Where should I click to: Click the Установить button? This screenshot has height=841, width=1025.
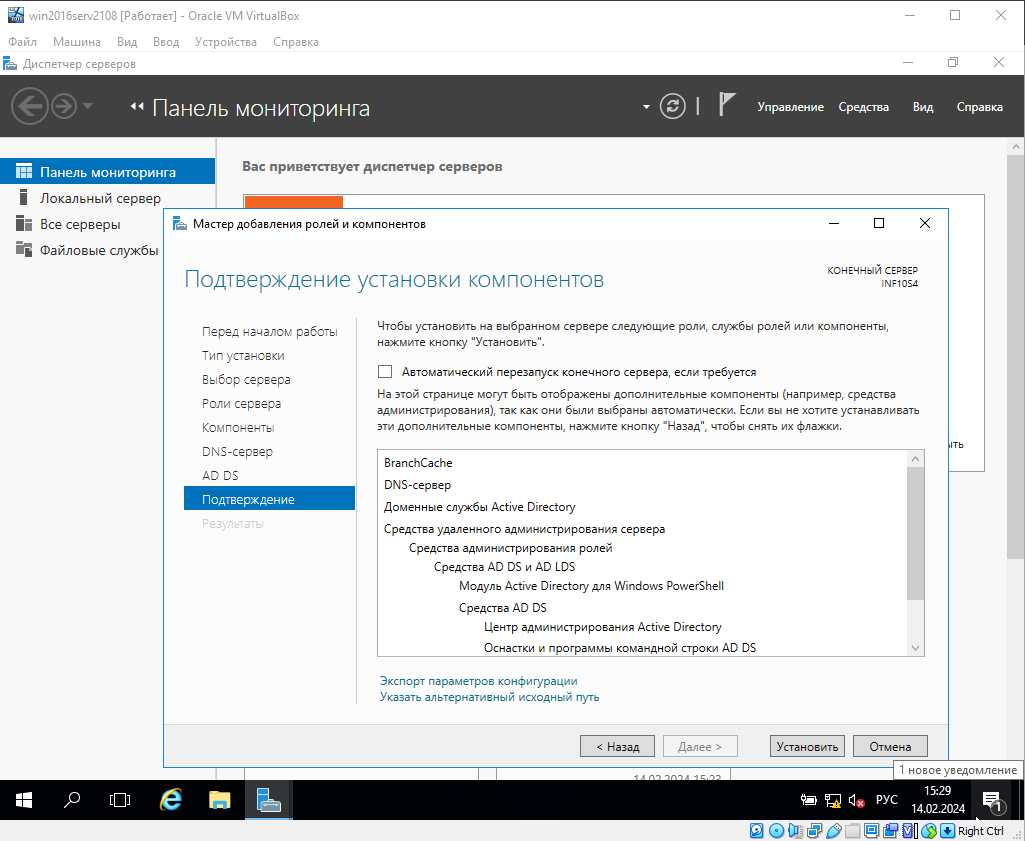coord(807,746)
